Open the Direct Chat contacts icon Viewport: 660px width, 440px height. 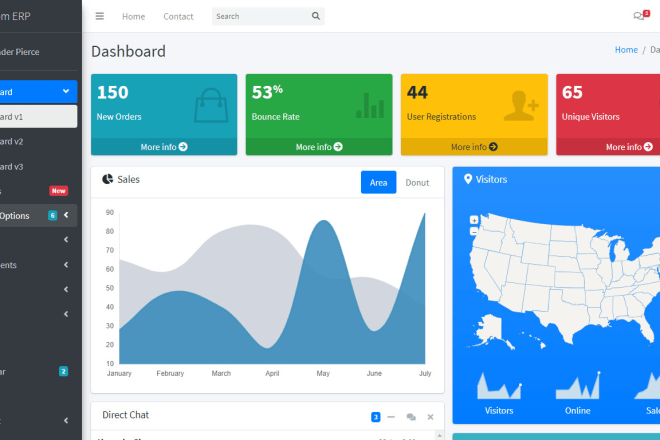click(411, 417)
